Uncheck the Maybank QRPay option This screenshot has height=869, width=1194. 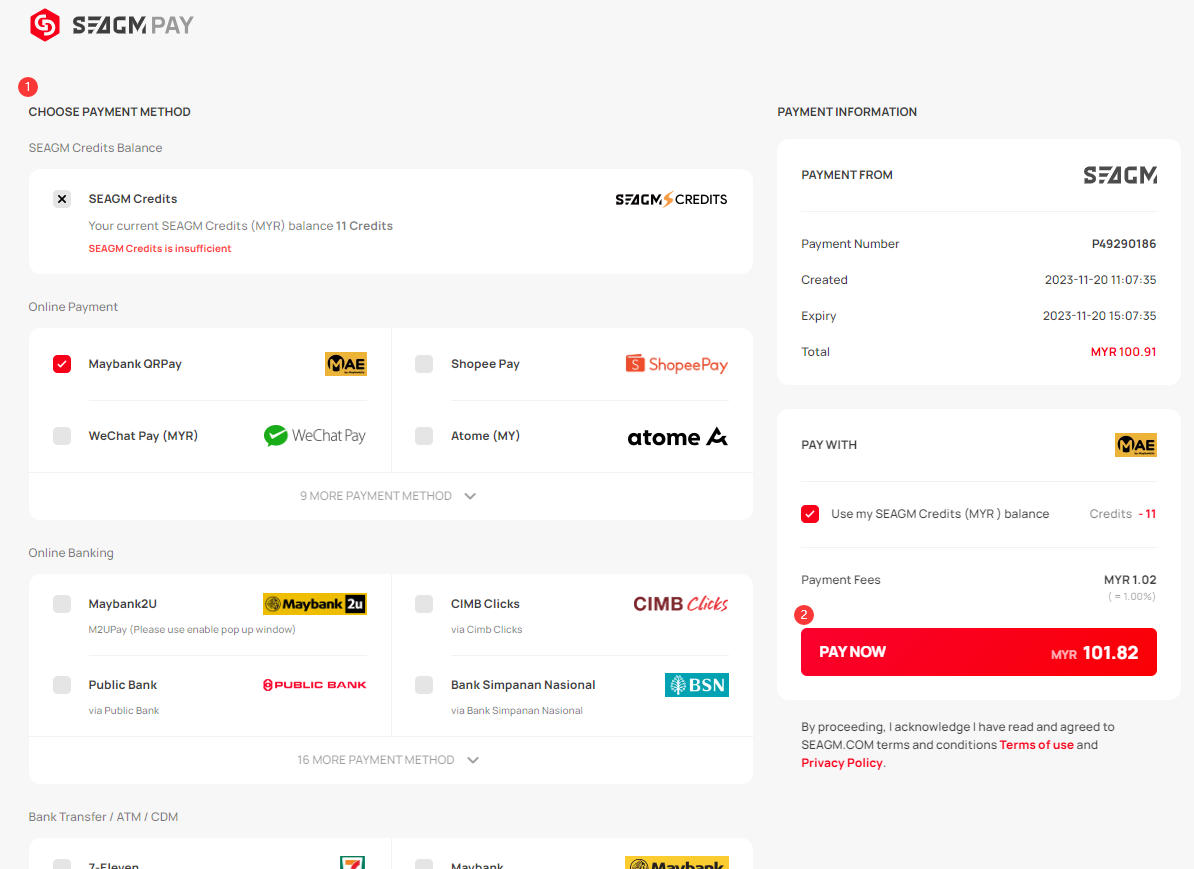pyautogui.click(x=62, y=364)
